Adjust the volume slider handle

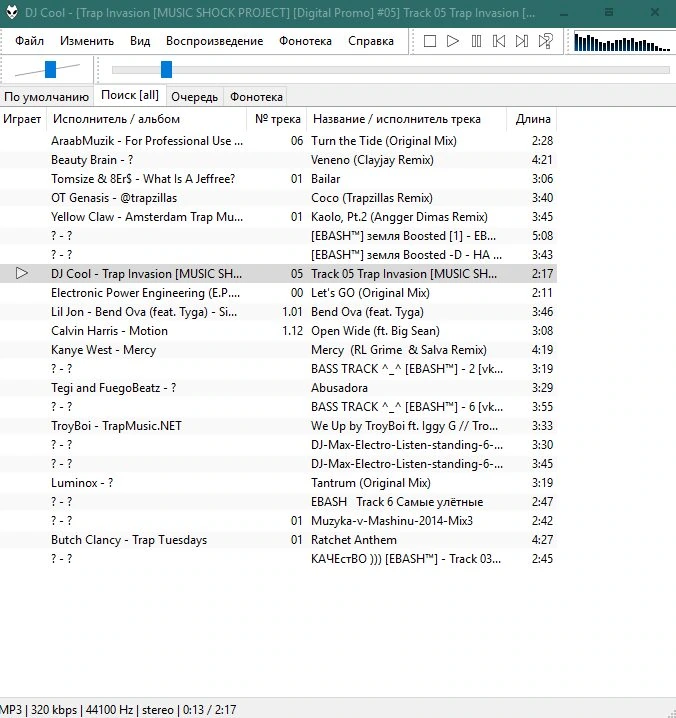(x=50, y=69)
